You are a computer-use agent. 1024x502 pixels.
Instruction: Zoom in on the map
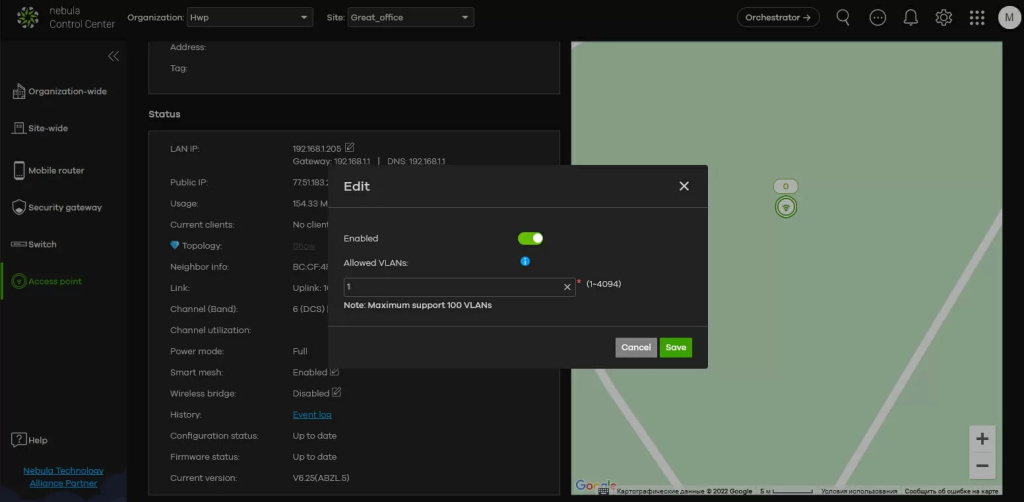click(982, 439)
